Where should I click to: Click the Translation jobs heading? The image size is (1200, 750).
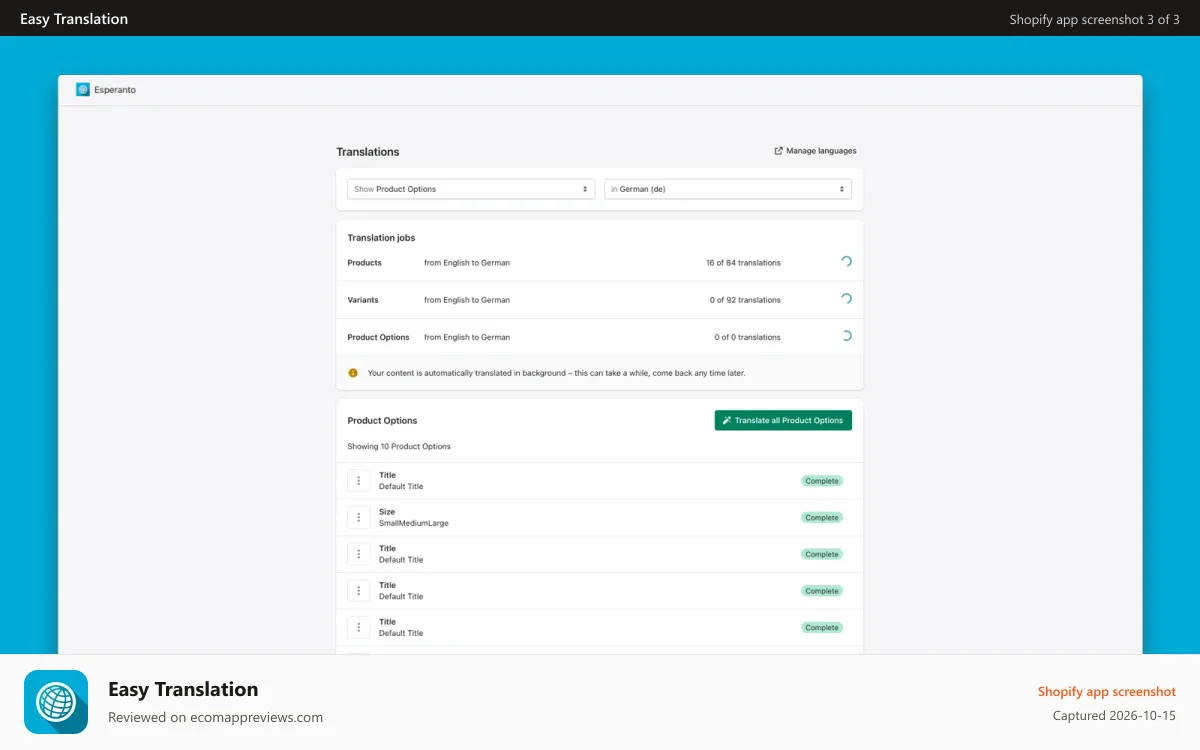click(381, 238)
